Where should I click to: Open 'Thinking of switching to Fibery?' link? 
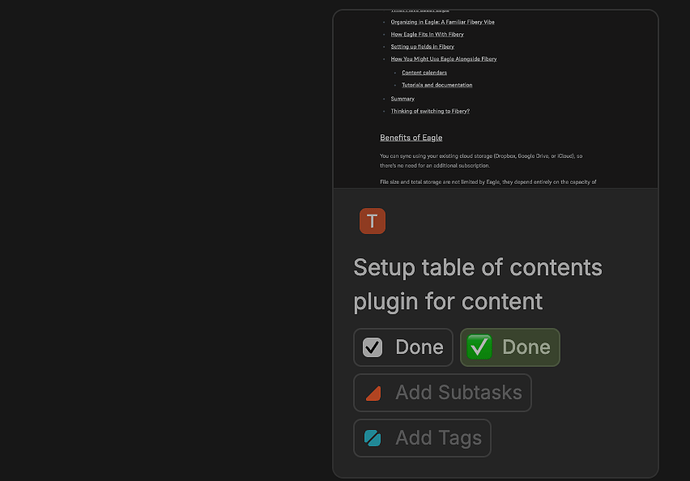(429, 111)
